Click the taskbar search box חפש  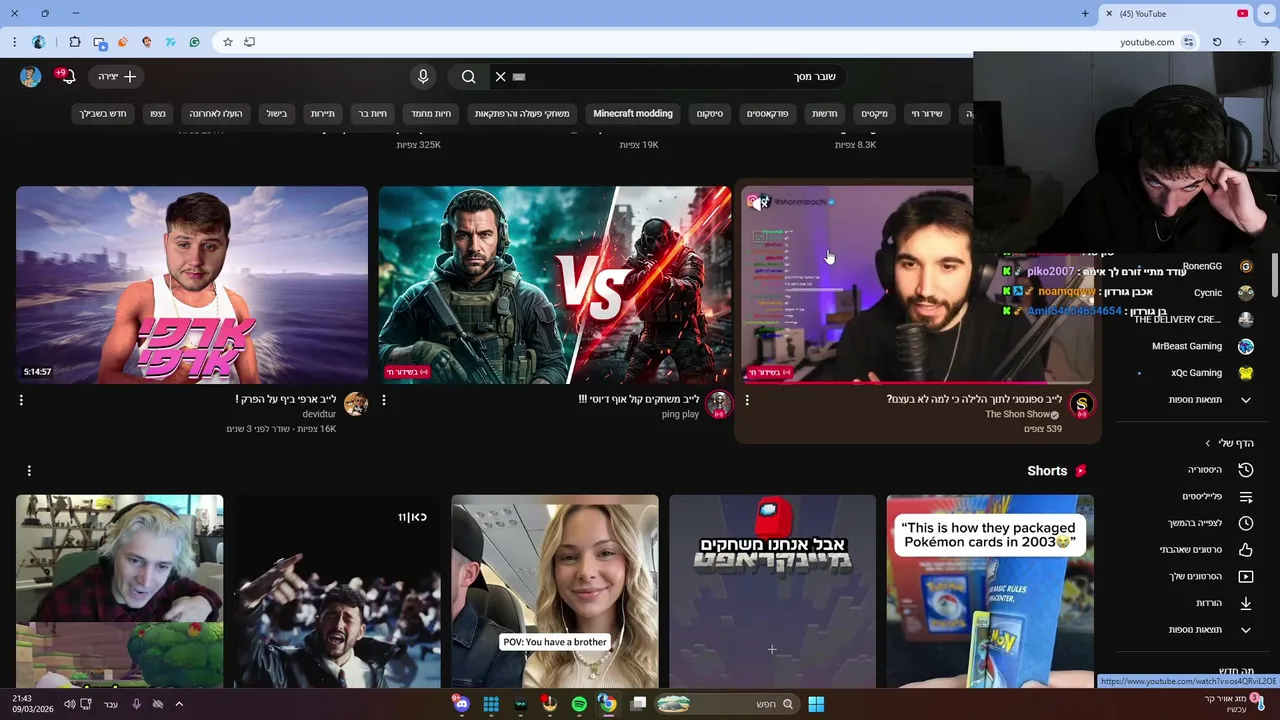point(727,704)
